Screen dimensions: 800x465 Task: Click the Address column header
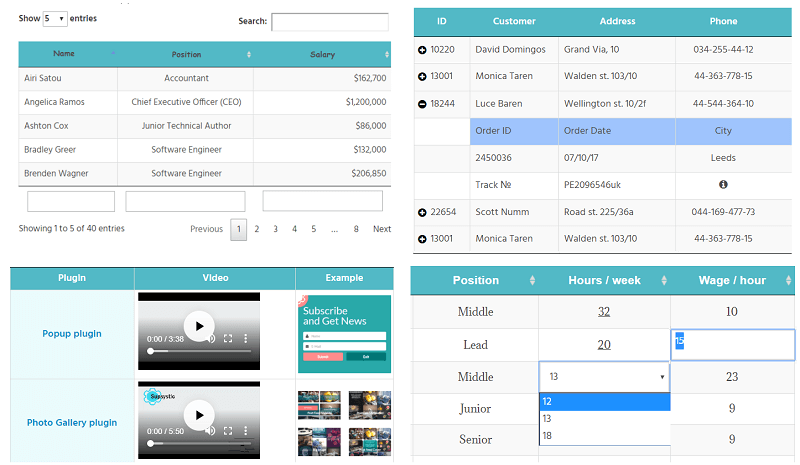pyautogui.click(x=617, y=21)
